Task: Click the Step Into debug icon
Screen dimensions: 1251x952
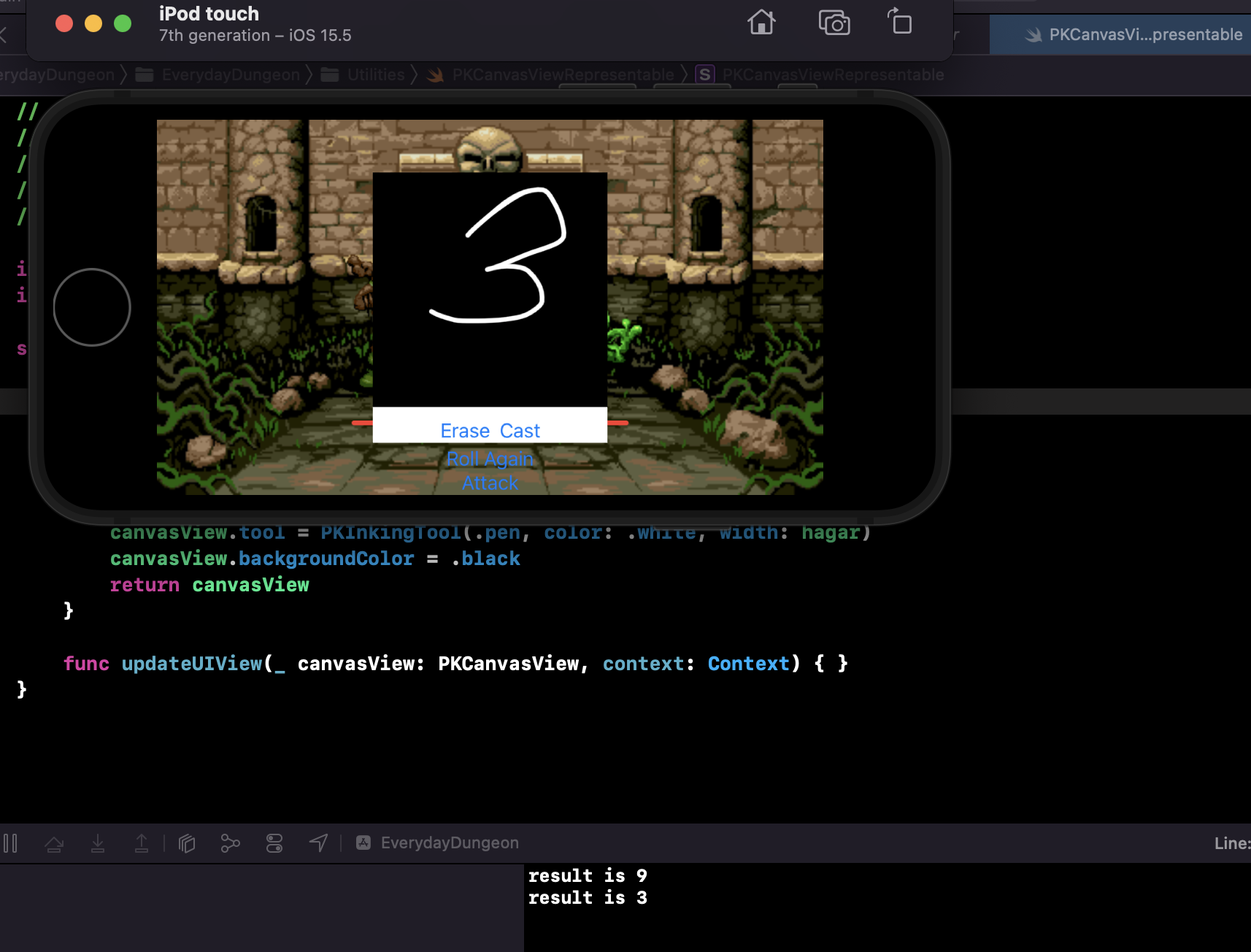Action: 98,844
